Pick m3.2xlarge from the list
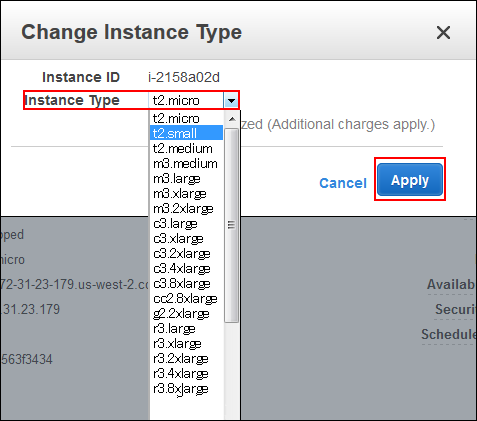Viewport: 477px width, 421px height. (186, 208)
